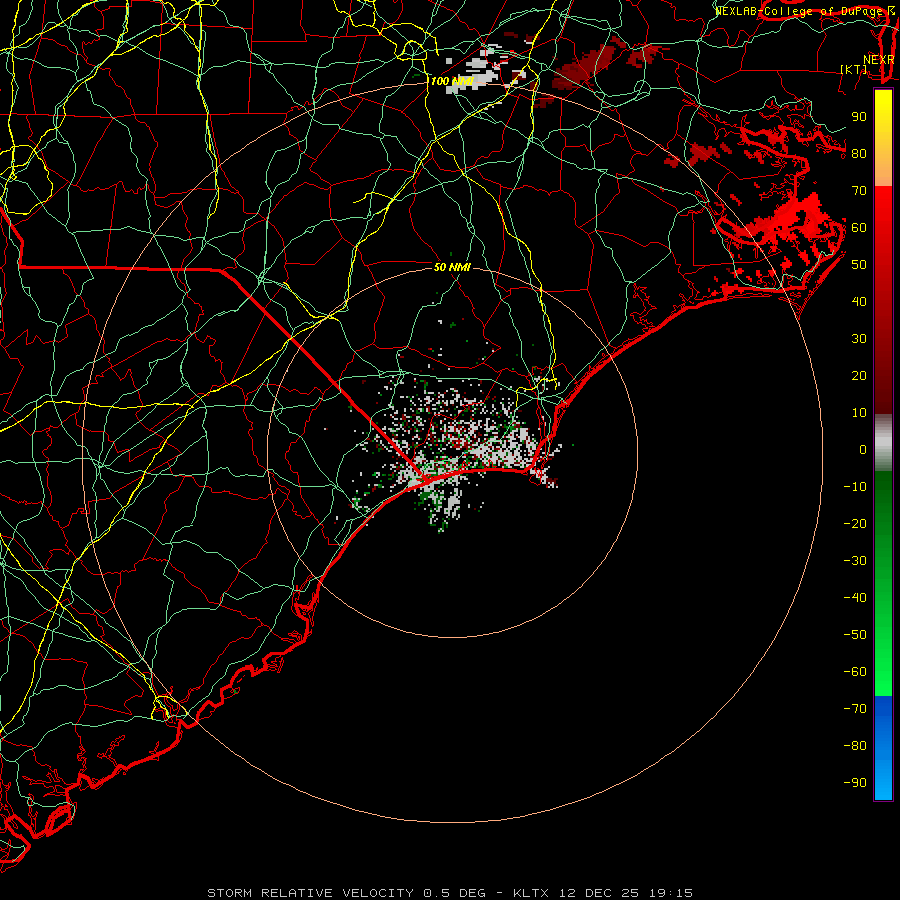
Task: Click the -20 value on velocity scale
Action: tap(855, 523)
